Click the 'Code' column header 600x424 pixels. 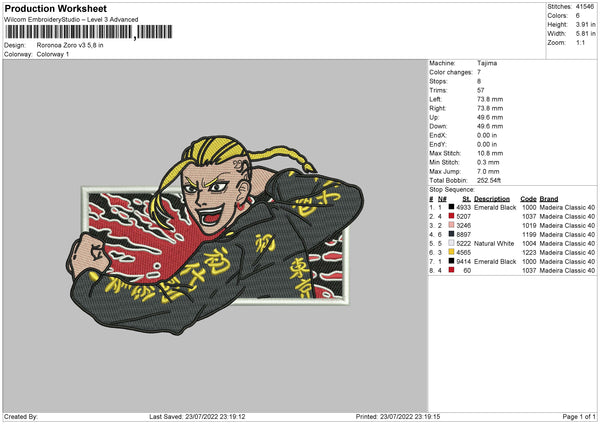click(528, 199)
